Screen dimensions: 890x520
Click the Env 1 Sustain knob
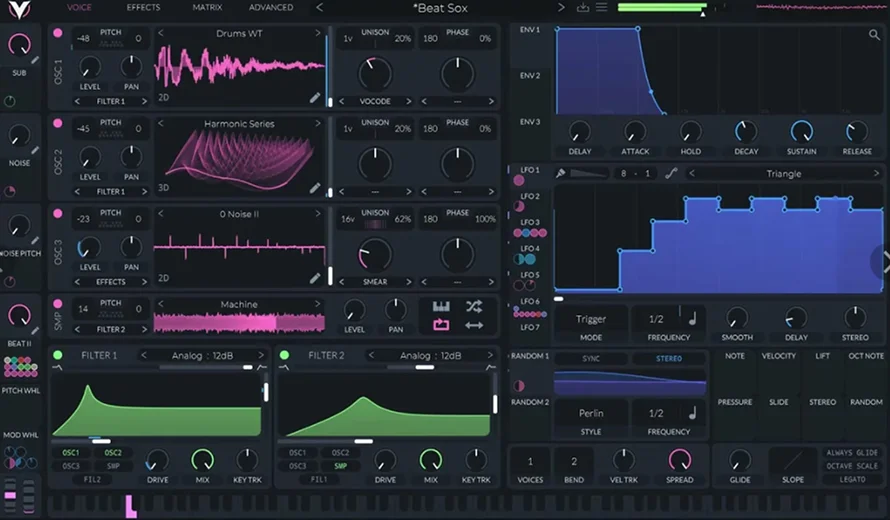click(801, 131)
